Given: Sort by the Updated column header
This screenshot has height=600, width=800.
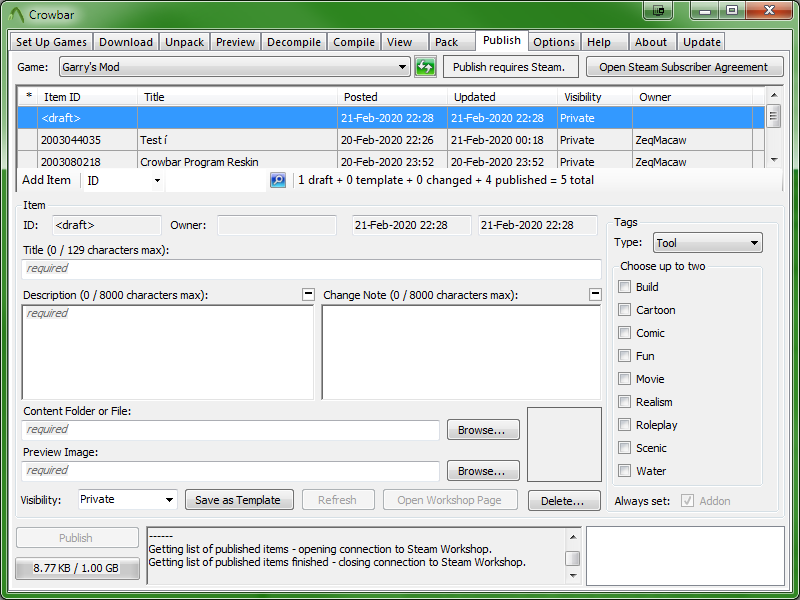Looking at the screenshot, I should 503,97.
